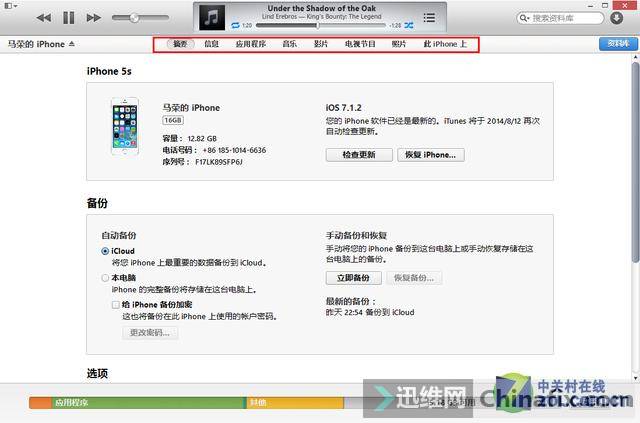Select the 此 iPhone 上 tab
The image size is (640, 423).
coord(445,44)
